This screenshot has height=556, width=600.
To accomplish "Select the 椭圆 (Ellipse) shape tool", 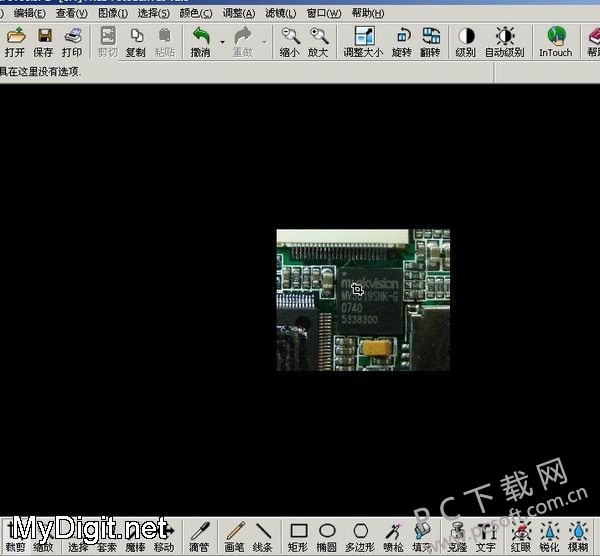I will coord(327,531).
